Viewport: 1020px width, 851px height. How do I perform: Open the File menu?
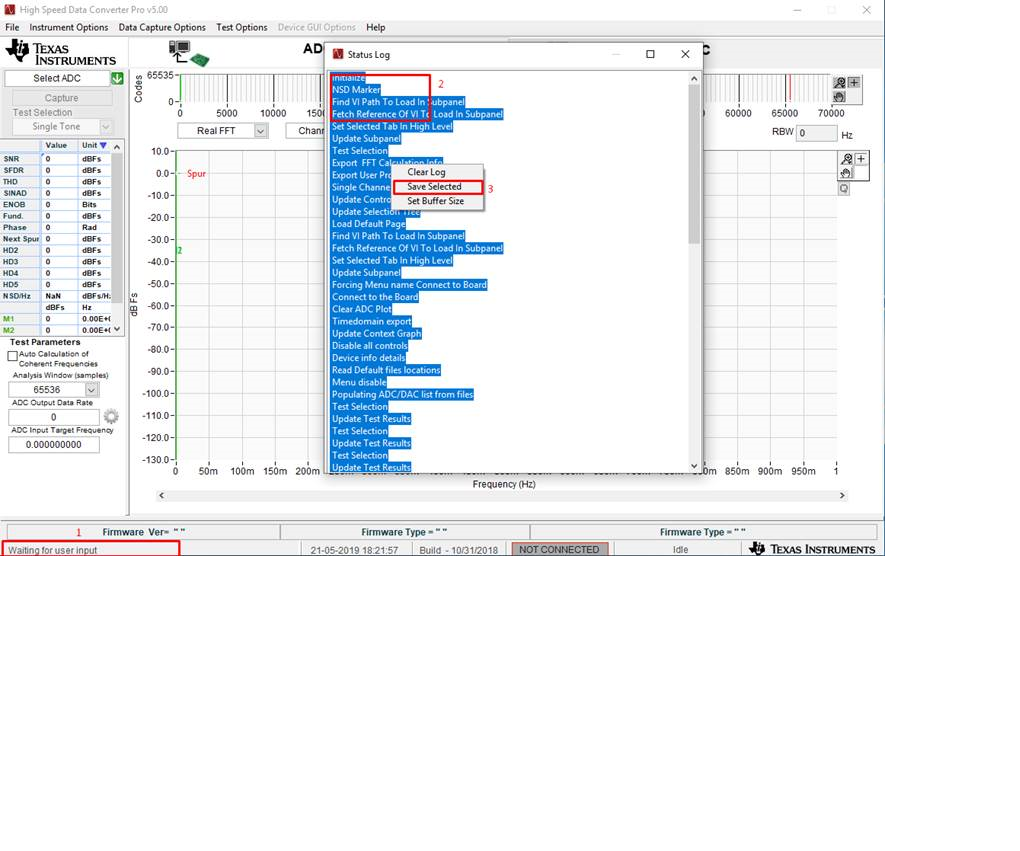click(12, 27)
